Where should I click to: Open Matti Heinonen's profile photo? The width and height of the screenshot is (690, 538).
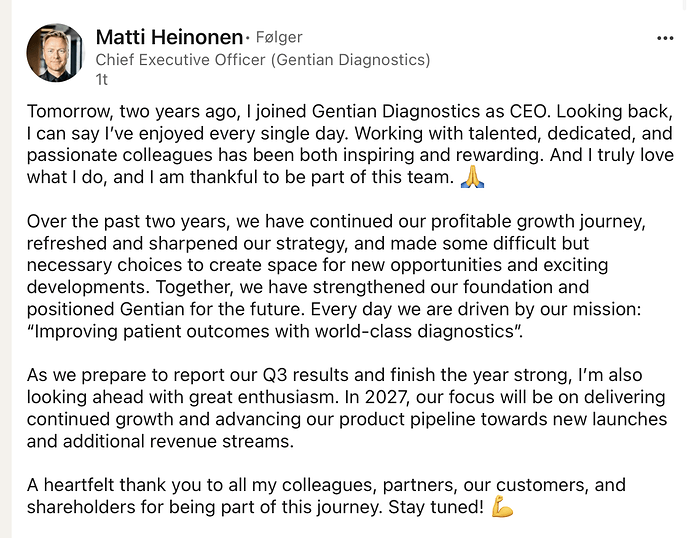pos(55,53)
